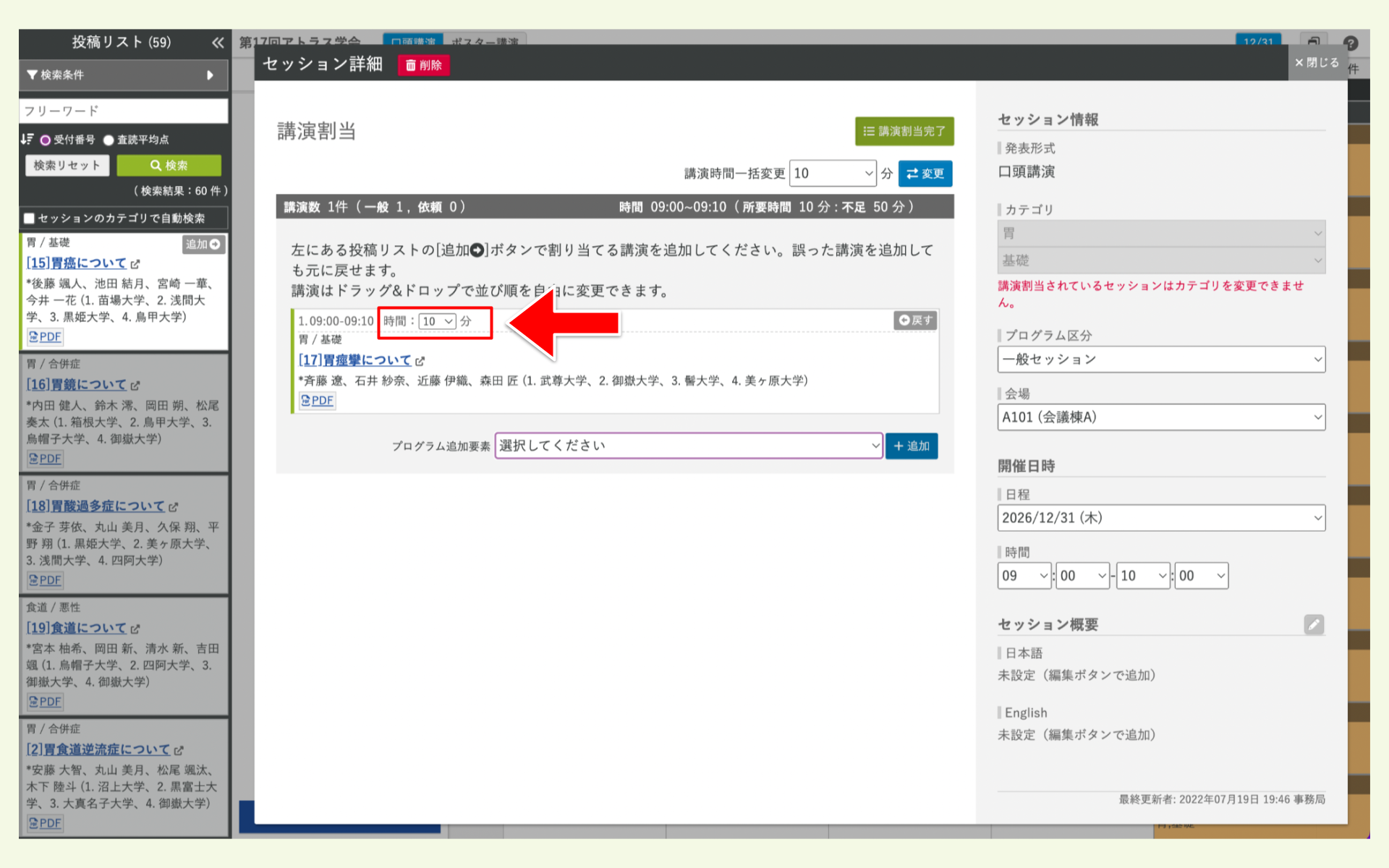
Task: Collapse the 投稿リスト sidebar with the « icon
Action: pyautogui.click(x=217, y=43)
